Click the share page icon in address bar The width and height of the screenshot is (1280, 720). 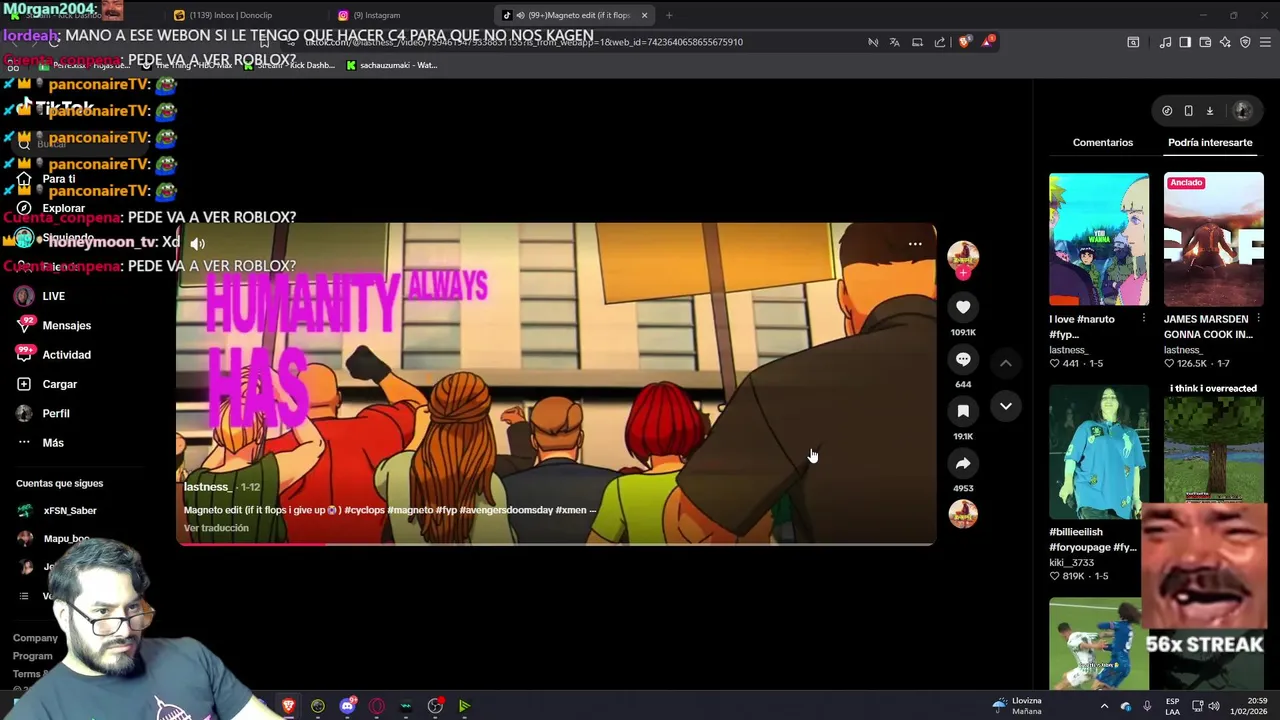coord(940,42)
